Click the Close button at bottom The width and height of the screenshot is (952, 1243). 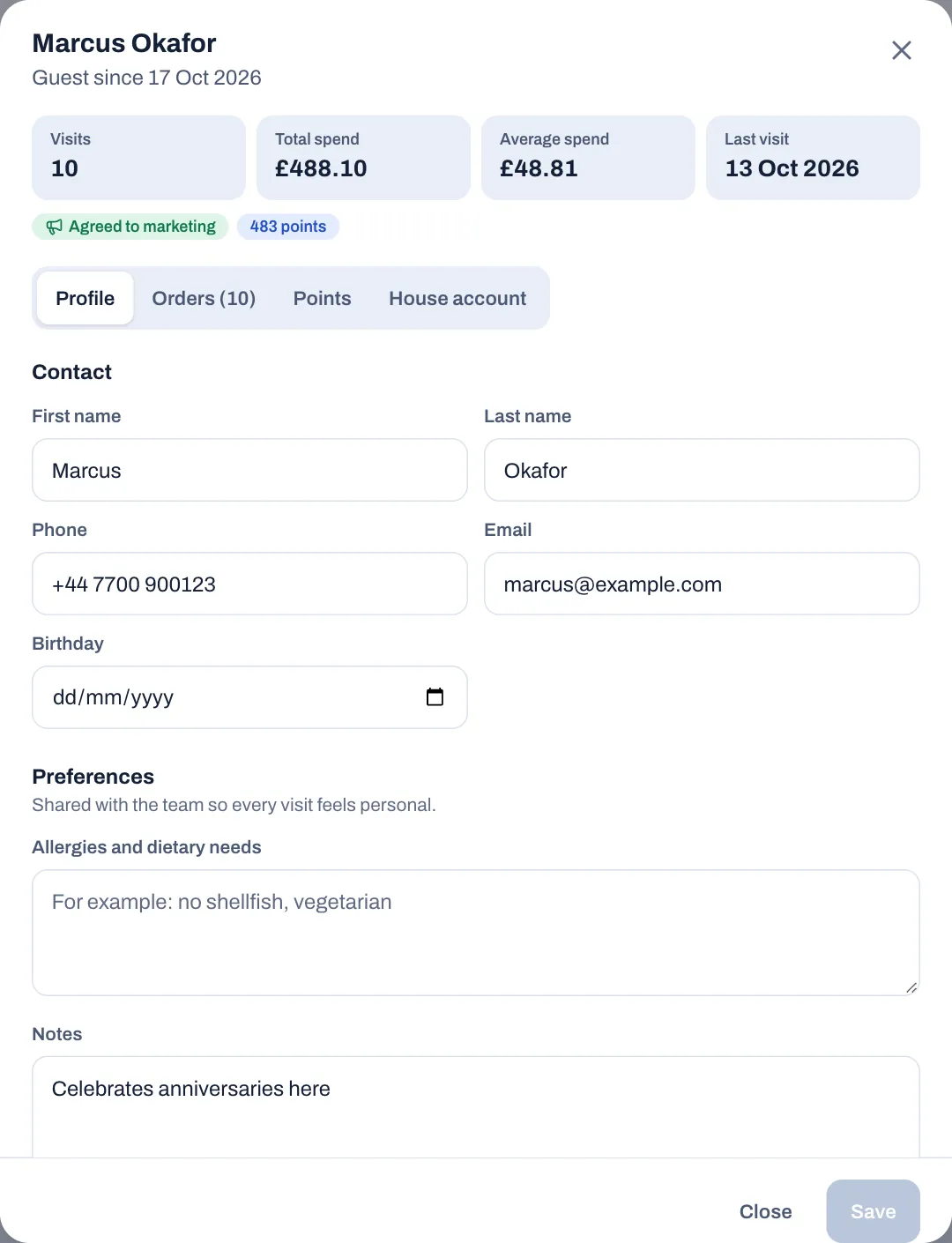coord(765,1211)
